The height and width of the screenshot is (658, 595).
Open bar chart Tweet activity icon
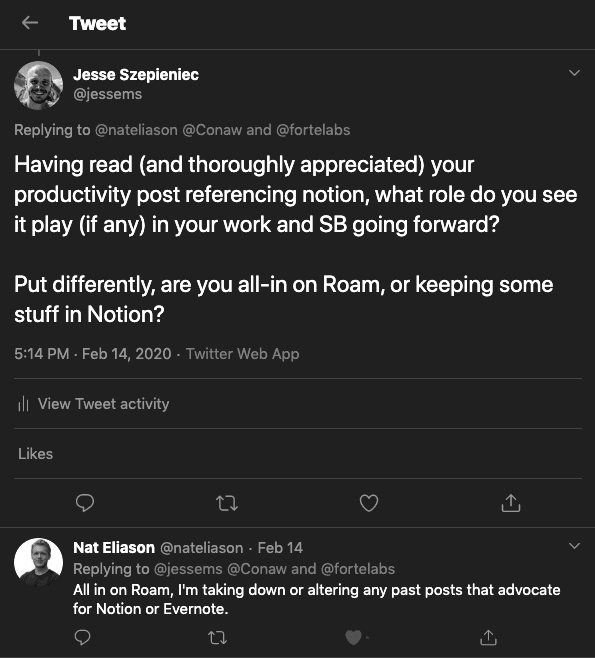pos(23,404)
